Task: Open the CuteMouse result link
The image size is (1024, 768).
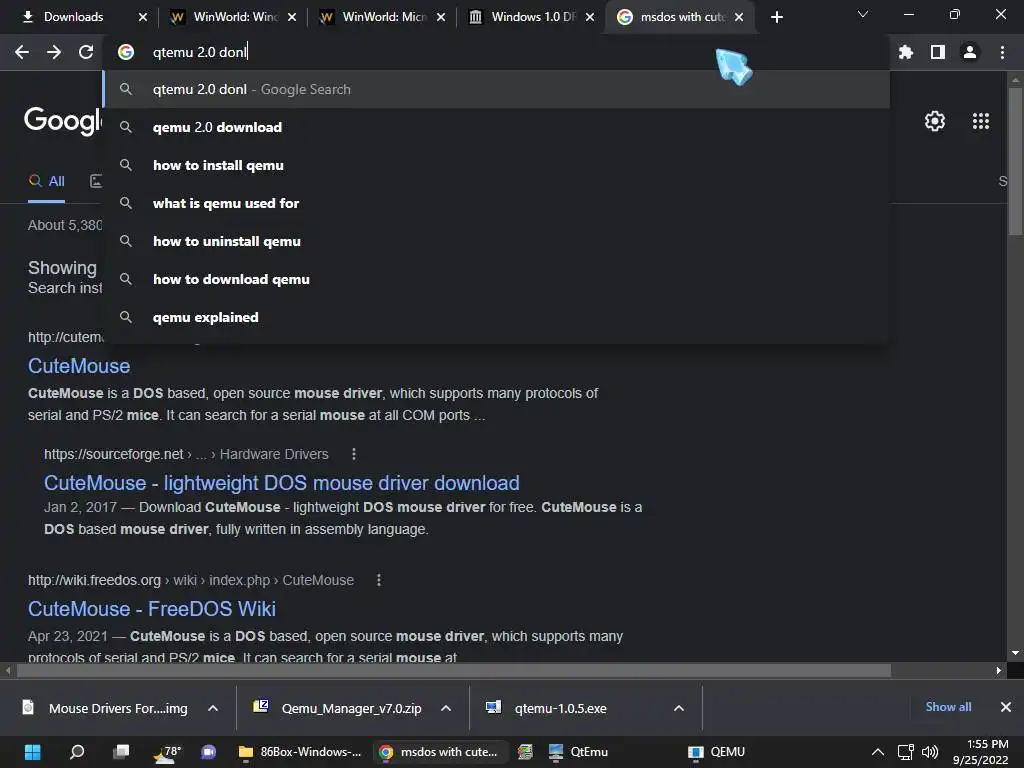Action: [x=79, y=366]
